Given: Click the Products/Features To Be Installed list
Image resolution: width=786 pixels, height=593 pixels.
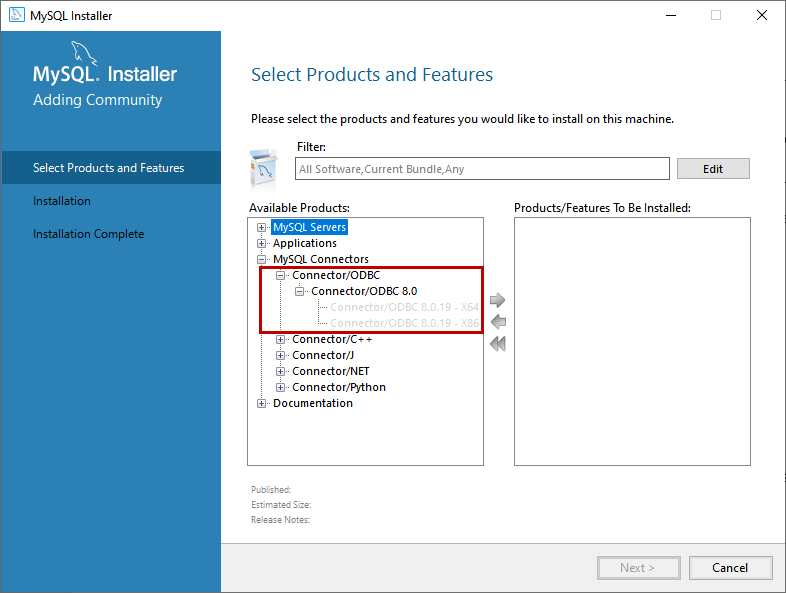Looking at the screenshot, I should [632, 341].
